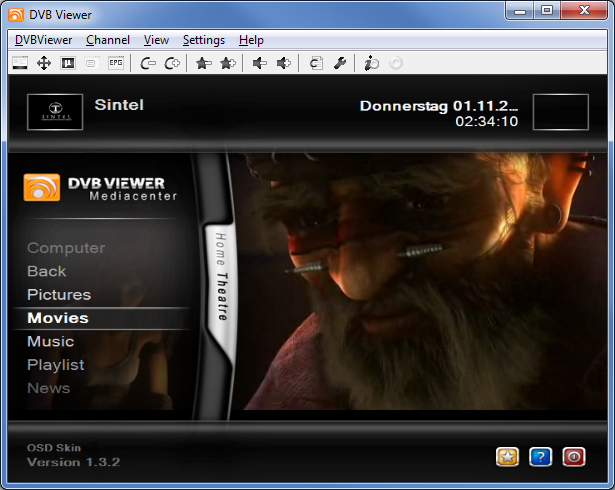The image size is (615, 490).
Task: Click the previous channel (C minus) icon
Action: [x=148, y=63]
